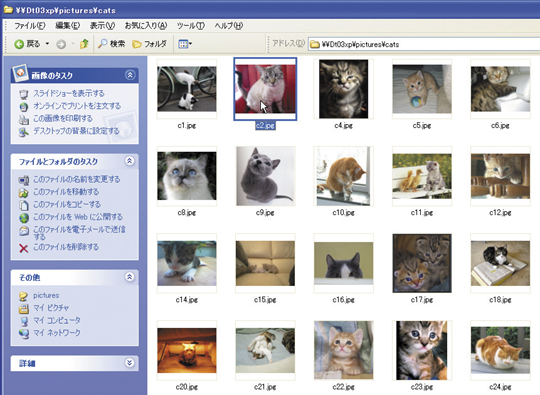Select the c20.jpg thumbnail
This screenshot has width=540, height=395.
pos(187,350)
